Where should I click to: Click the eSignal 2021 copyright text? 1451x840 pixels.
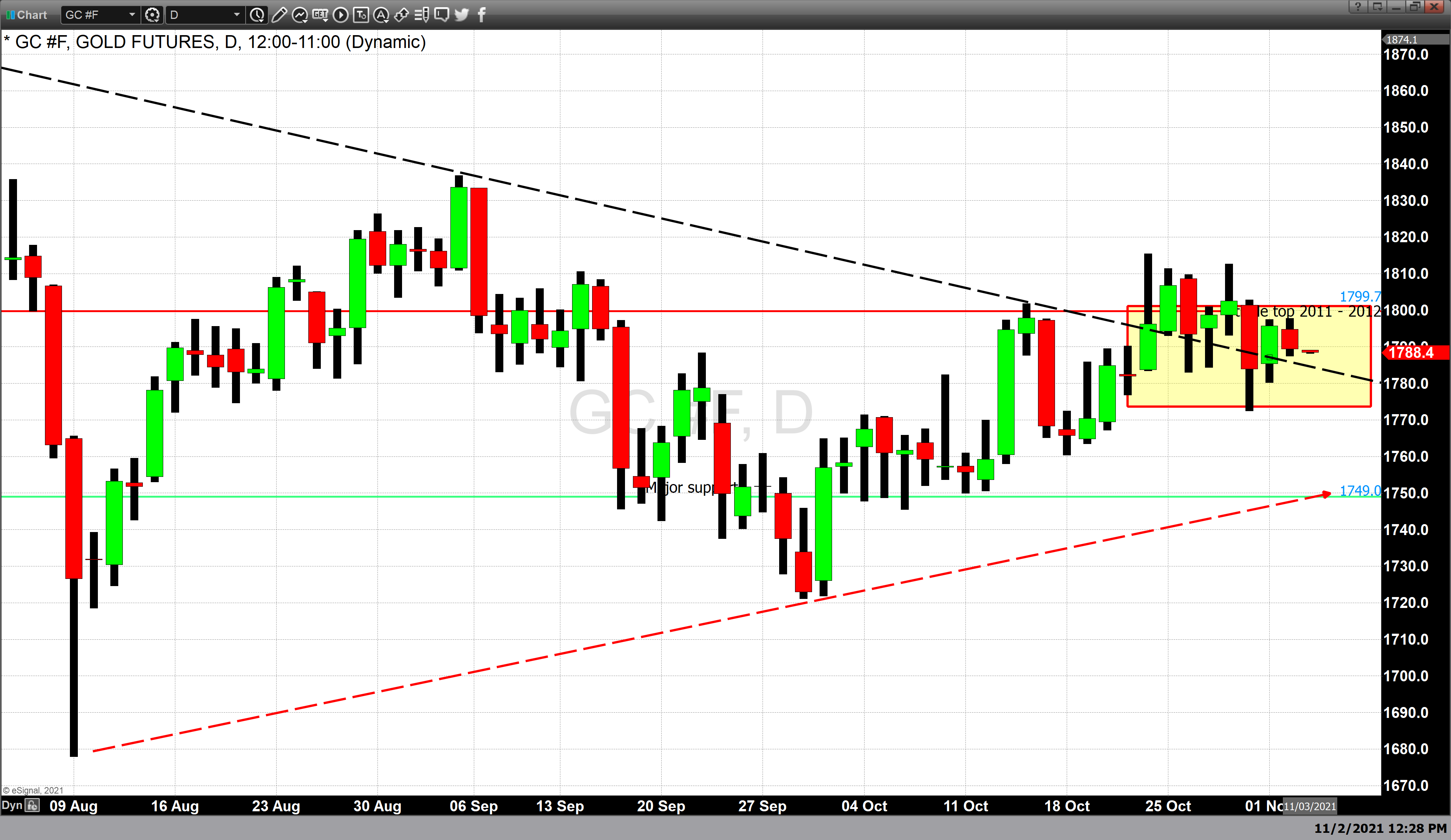point(33,790)
